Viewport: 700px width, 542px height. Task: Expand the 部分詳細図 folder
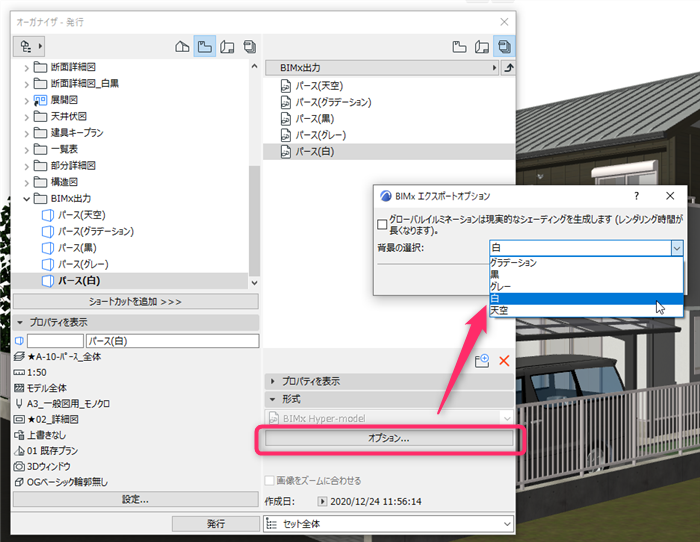(x=26, y=167)
